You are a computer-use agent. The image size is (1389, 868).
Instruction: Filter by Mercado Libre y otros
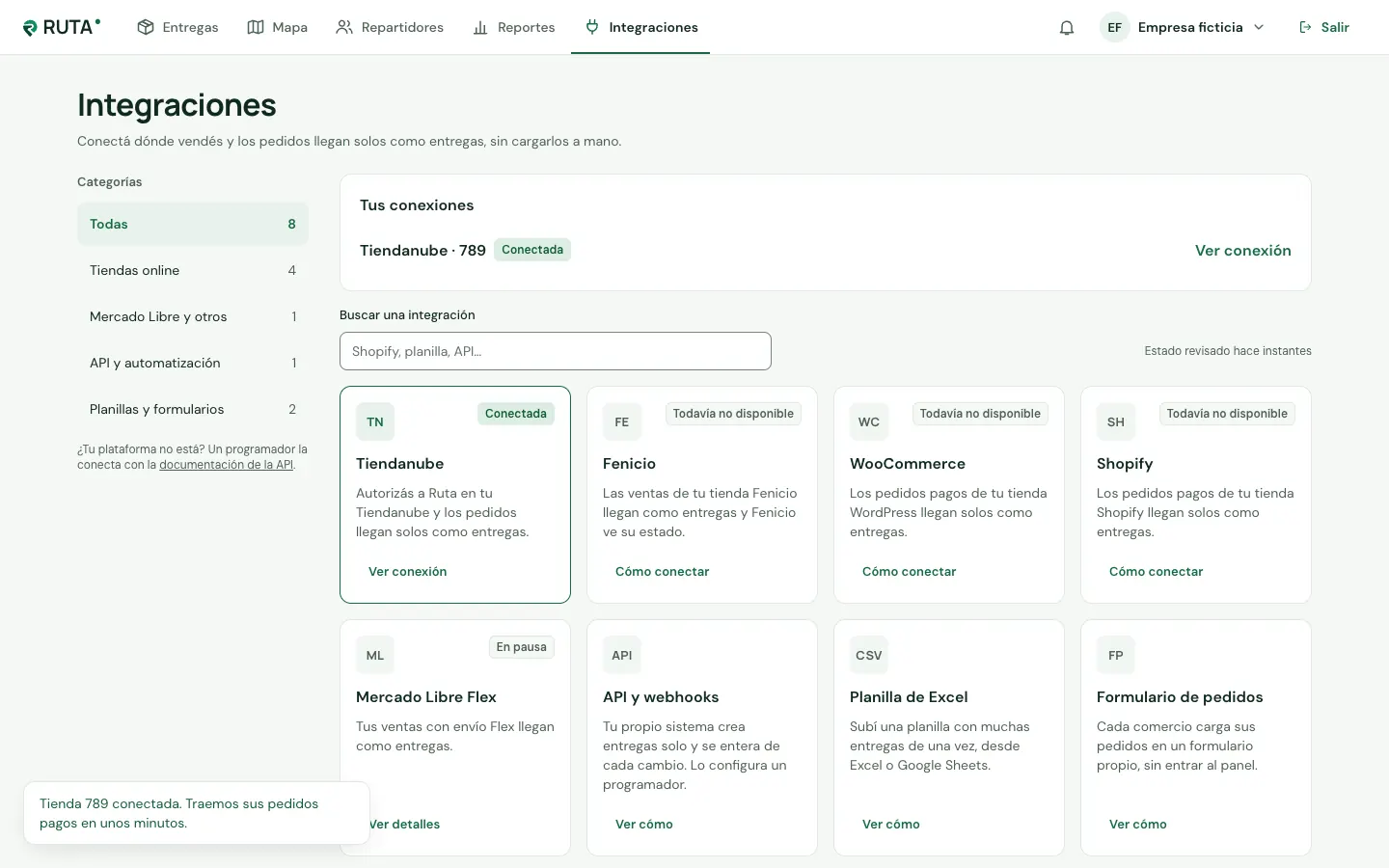(x=193, y=316)
